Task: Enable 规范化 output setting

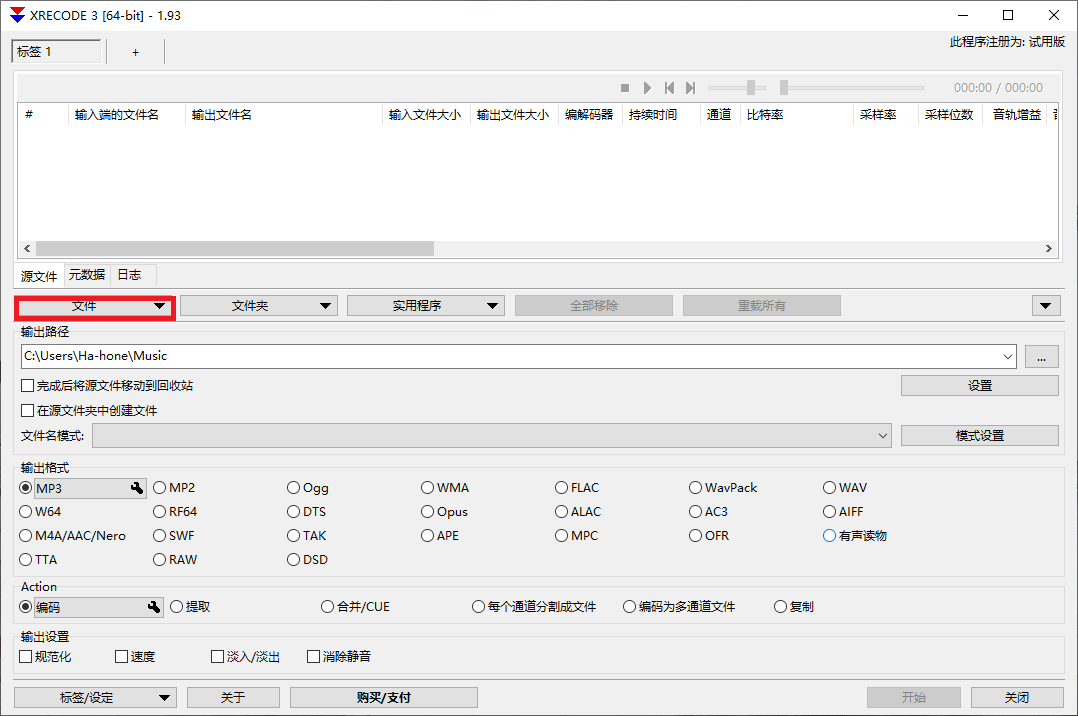Action: click(45, 656)
